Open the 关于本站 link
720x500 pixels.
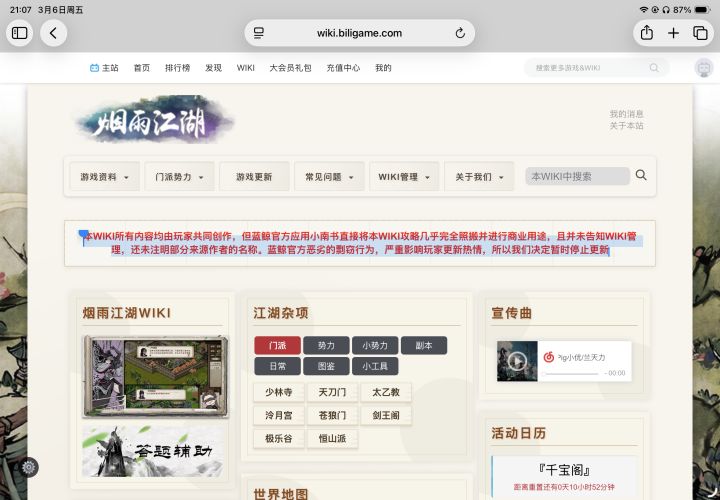click(x=626, y=125)
